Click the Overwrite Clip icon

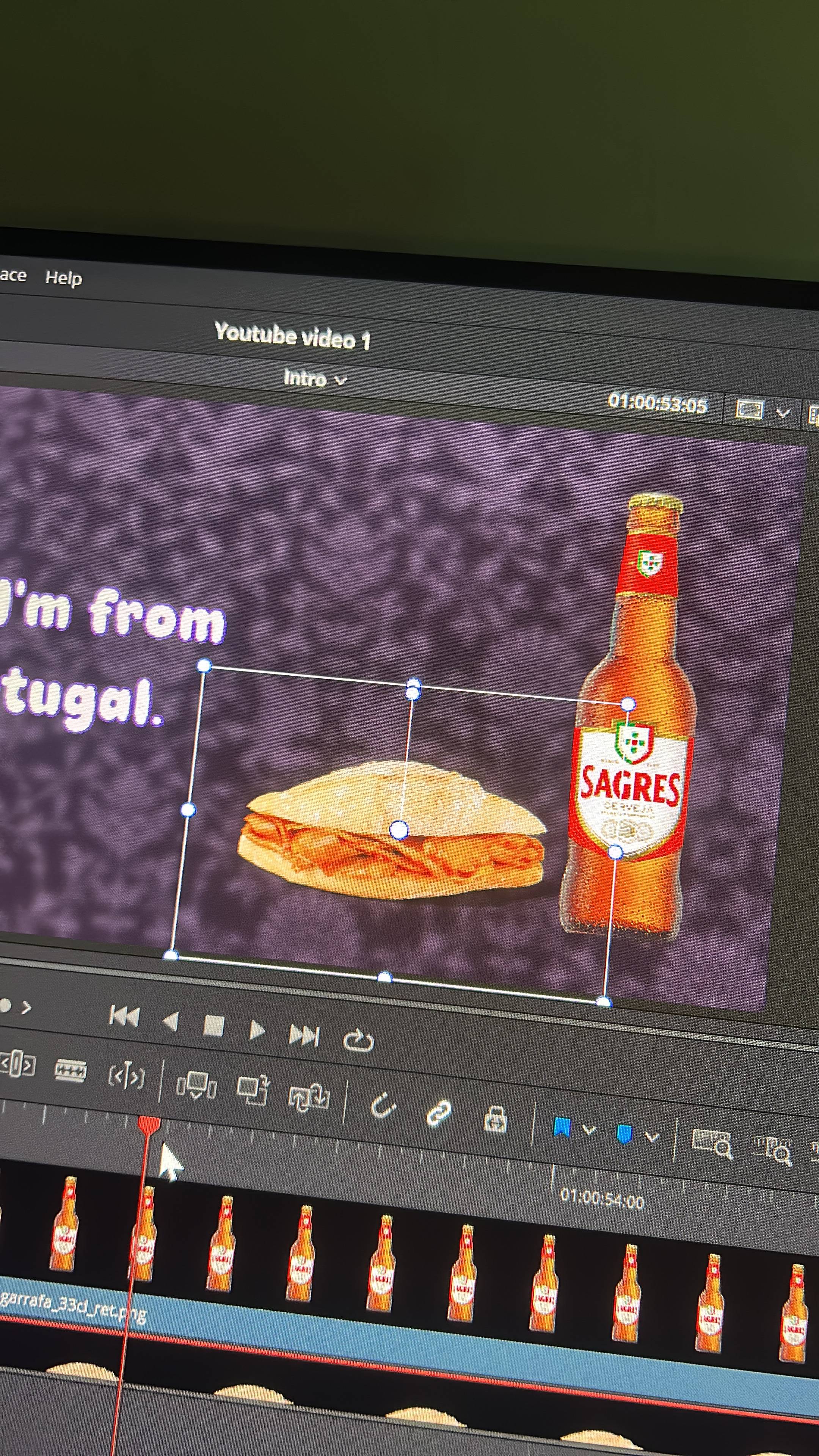point(253,1090)
